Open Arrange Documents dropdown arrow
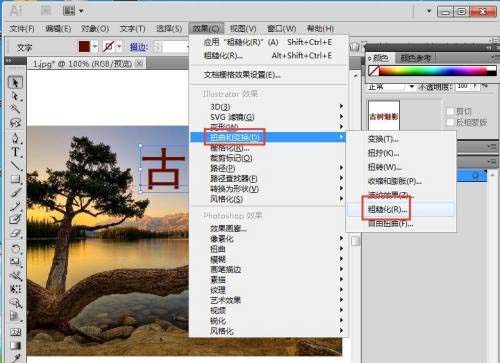Viewport: 500px width, 363px height. [81, 11]
